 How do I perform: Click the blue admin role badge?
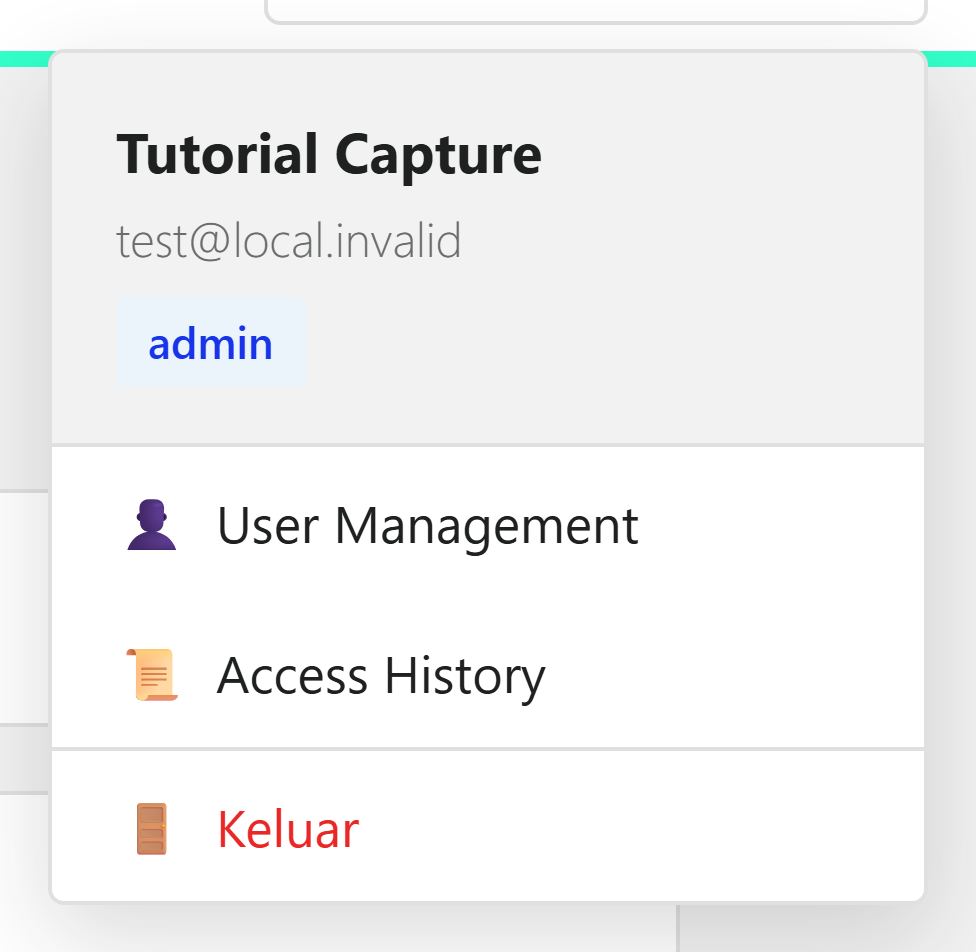210,343
